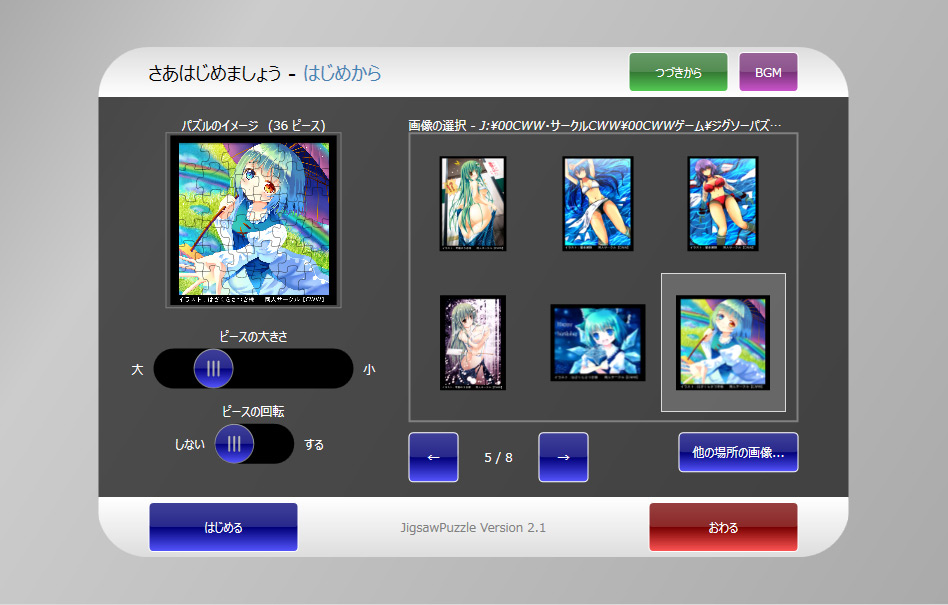The height and width of the screenshot is (605, 948).
Task: Select the highlighted rainbow umbrella girl thumbnail
Action: click(x=723, y=342)
